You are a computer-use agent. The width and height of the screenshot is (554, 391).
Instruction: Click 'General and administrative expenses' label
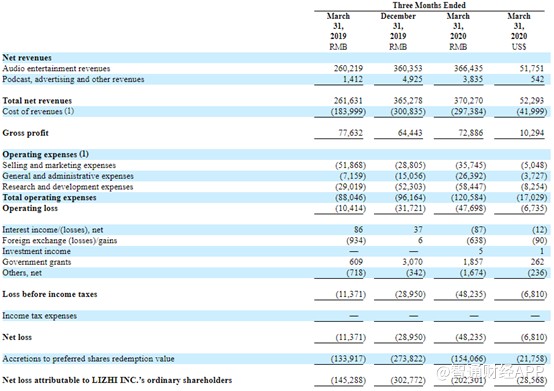point(68,176)
